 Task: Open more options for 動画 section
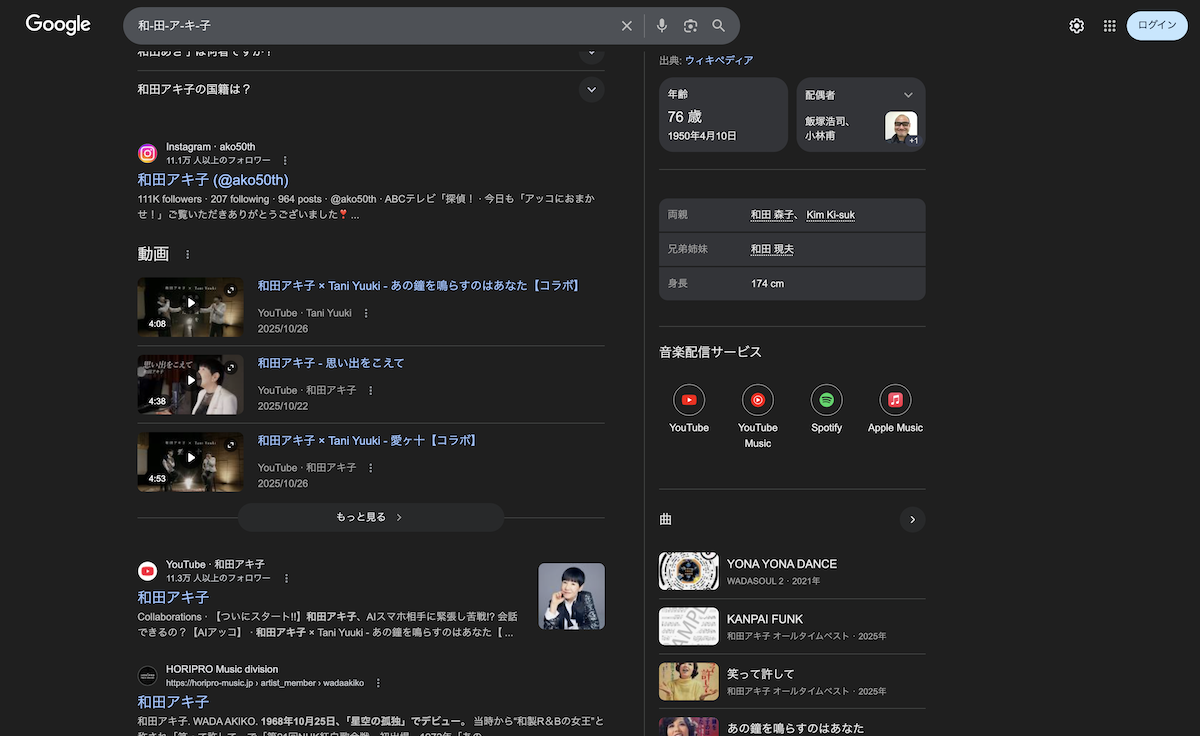tap(187, 255)
